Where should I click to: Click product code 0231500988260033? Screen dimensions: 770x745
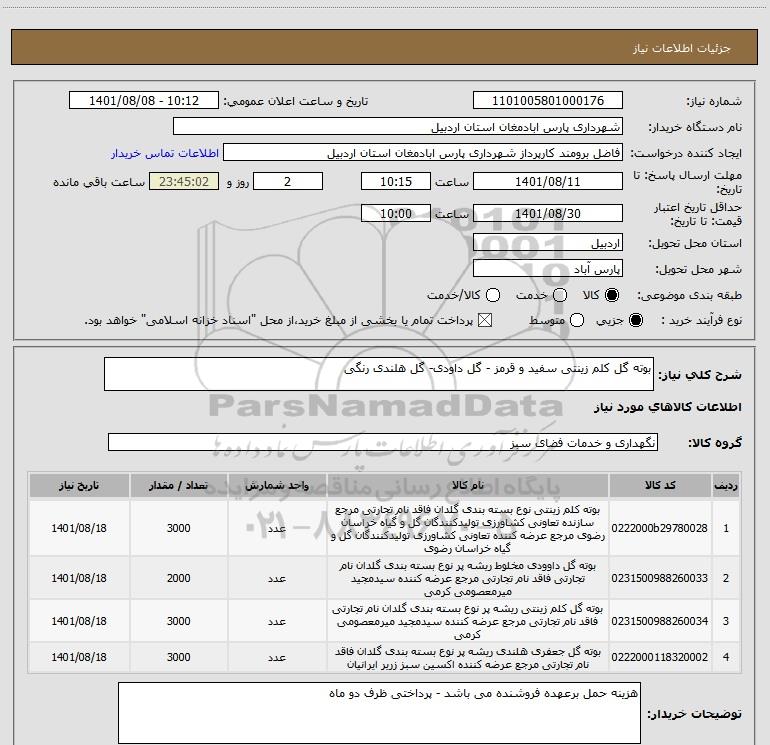(660, 578)
